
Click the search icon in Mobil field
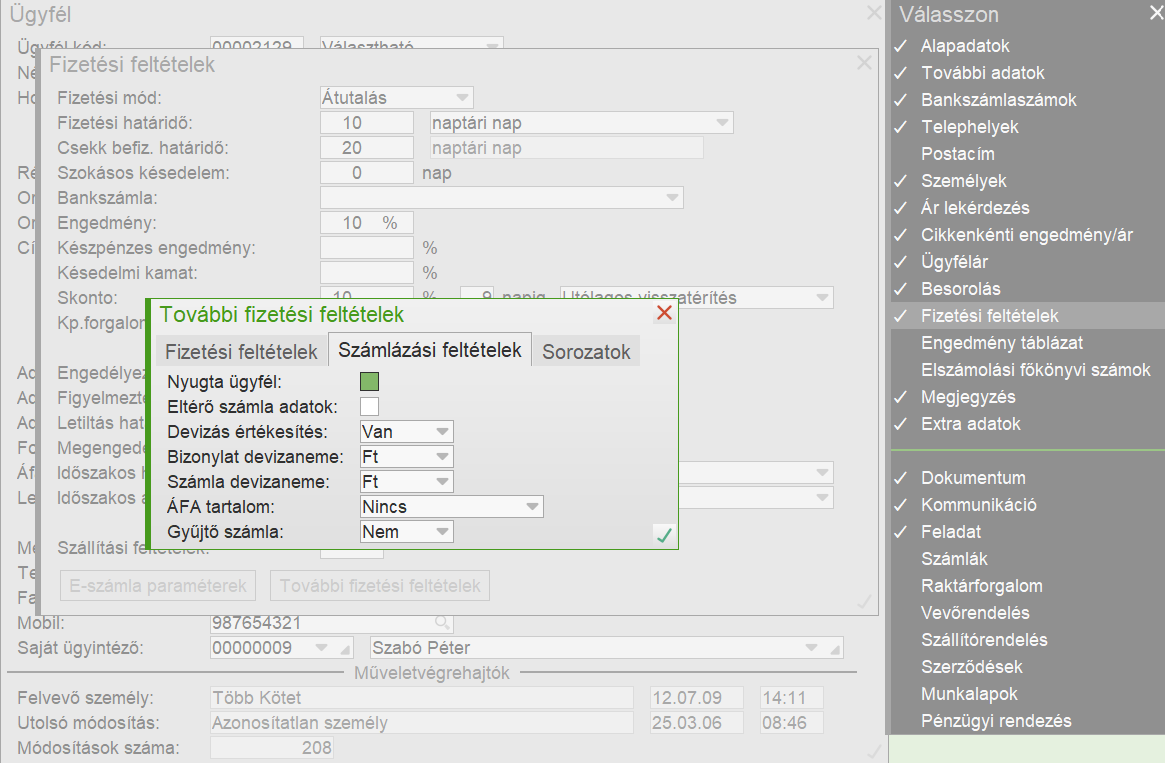tap(441, 622)
